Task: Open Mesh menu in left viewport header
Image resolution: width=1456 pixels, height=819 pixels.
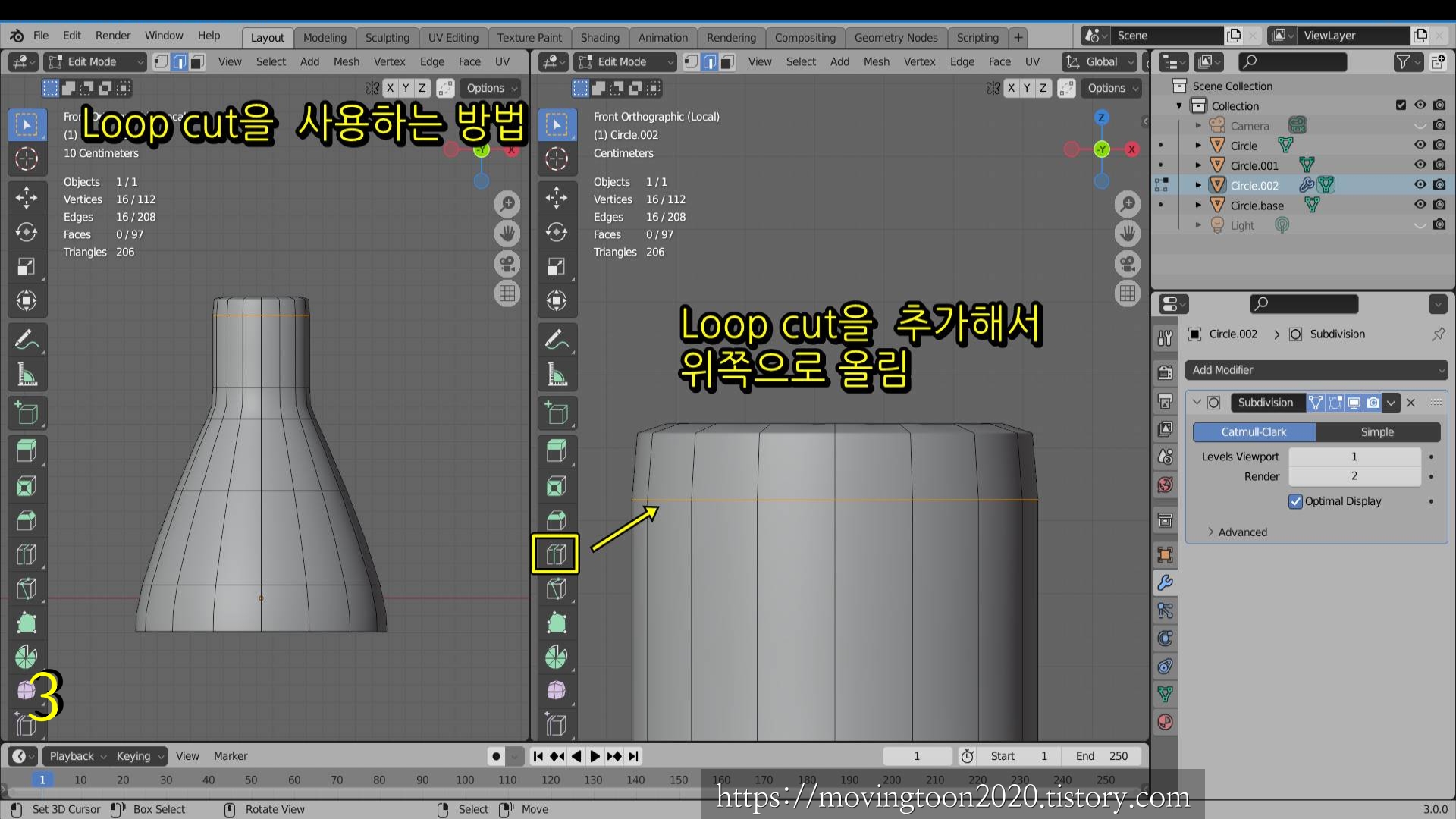Action: (347, 62)
